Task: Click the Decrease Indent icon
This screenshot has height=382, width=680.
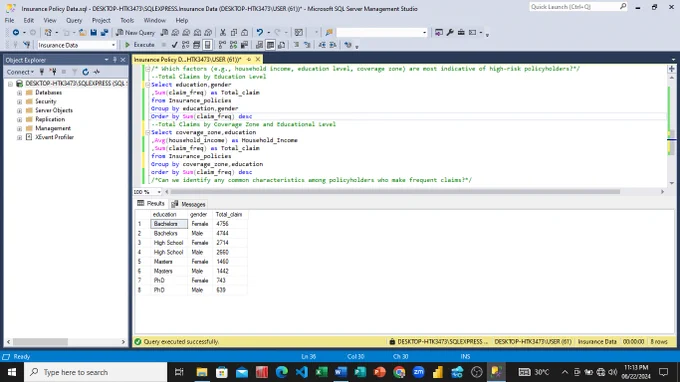Action: tap(322, 45)
